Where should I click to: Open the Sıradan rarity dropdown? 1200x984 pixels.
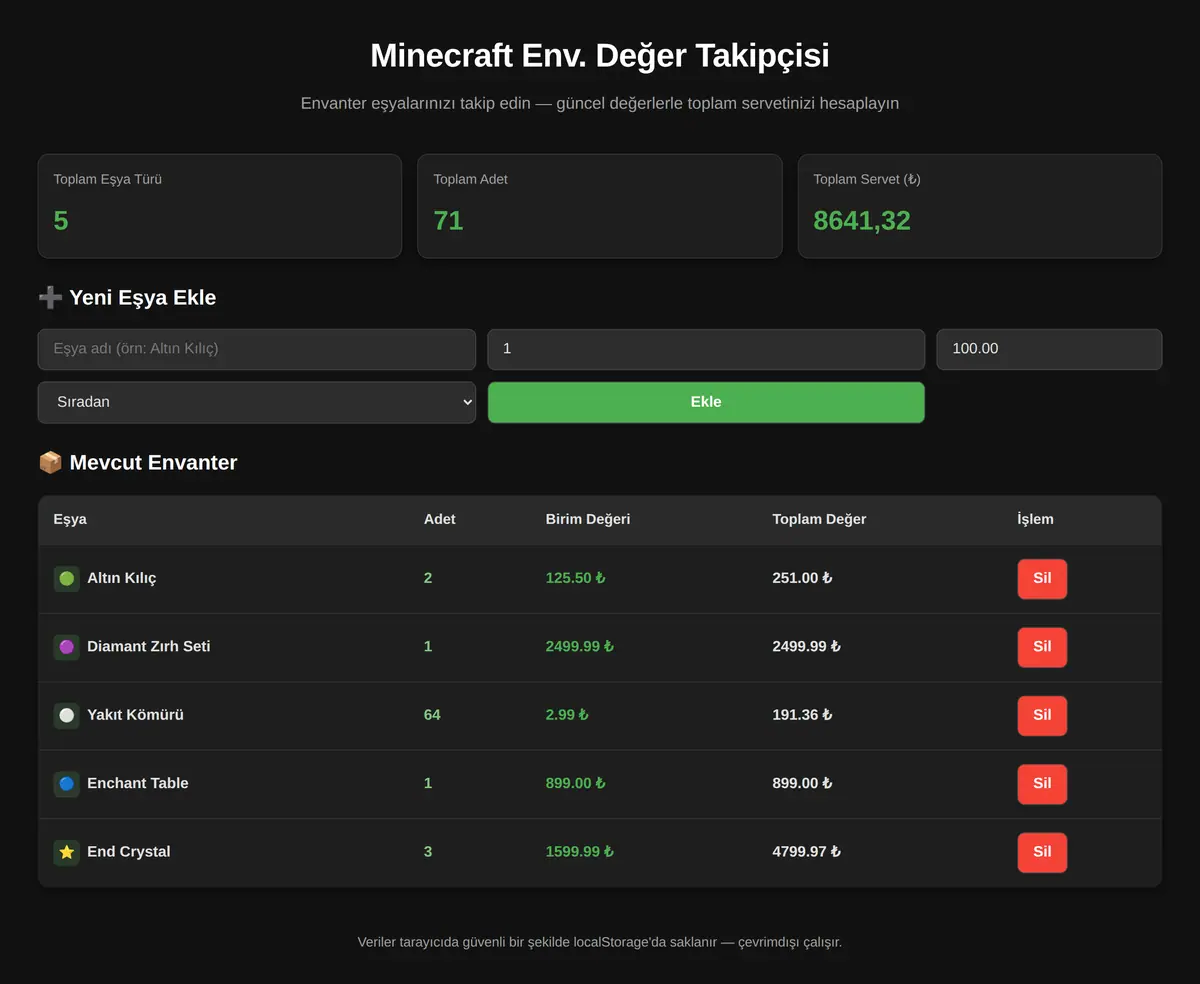(257, 402)
